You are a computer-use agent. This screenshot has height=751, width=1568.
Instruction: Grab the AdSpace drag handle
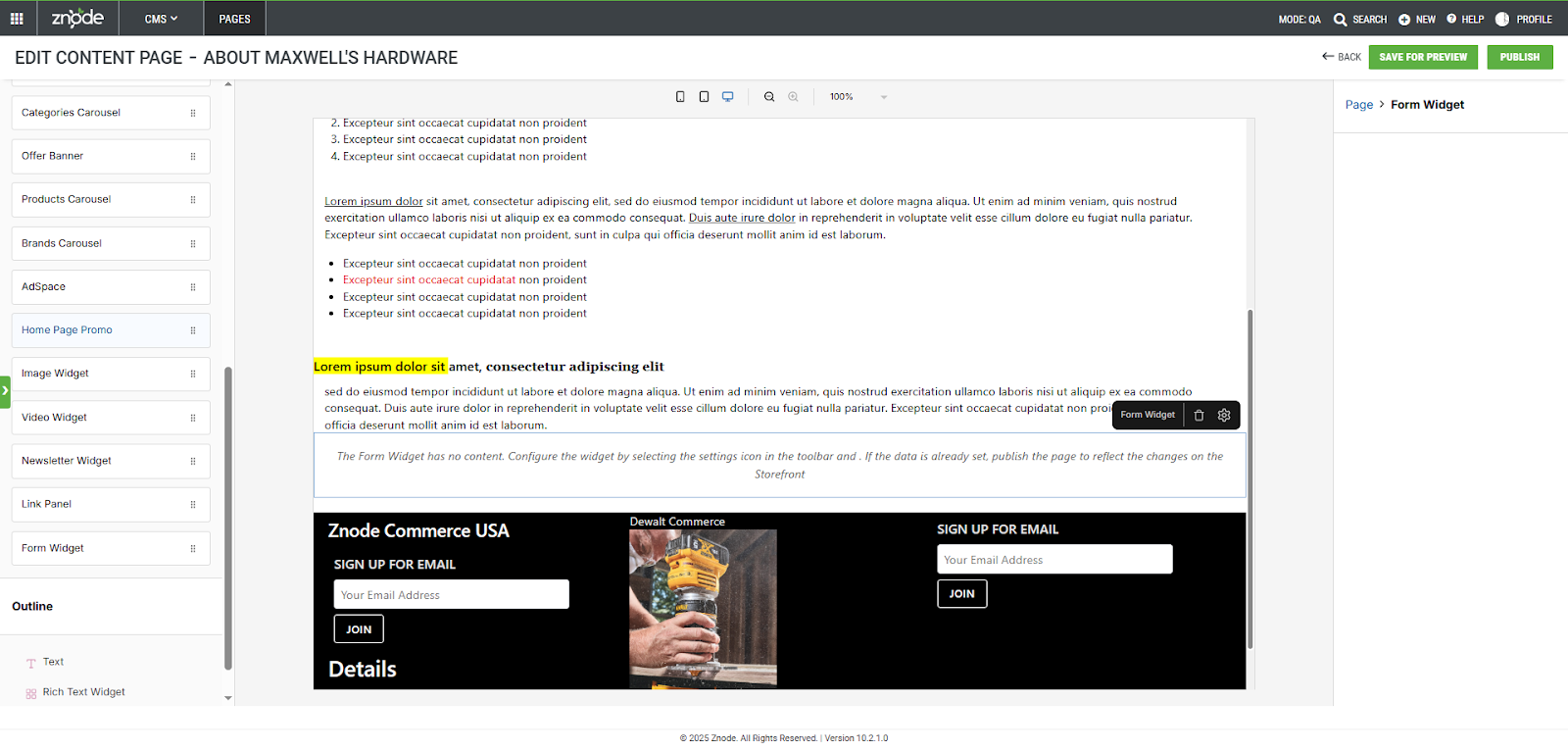(x=193, y=287)
